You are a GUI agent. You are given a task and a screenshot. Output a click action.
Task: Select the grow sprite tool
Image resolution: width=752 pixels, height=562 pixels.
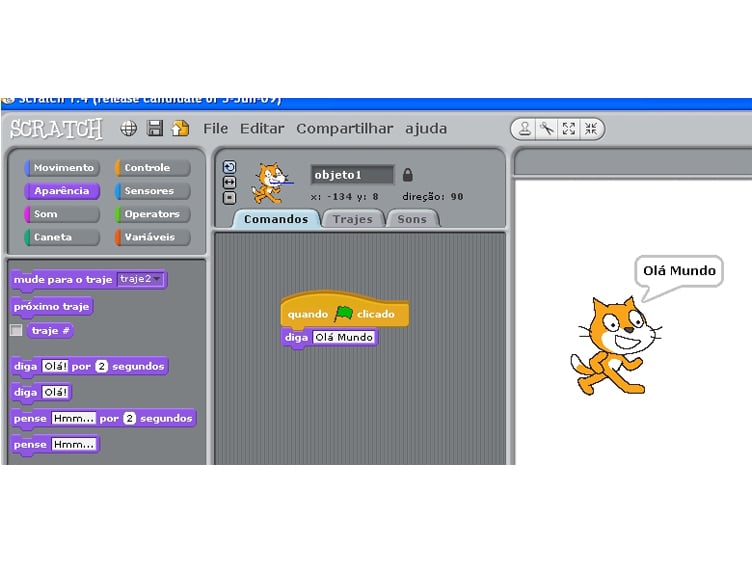(569, 129)
